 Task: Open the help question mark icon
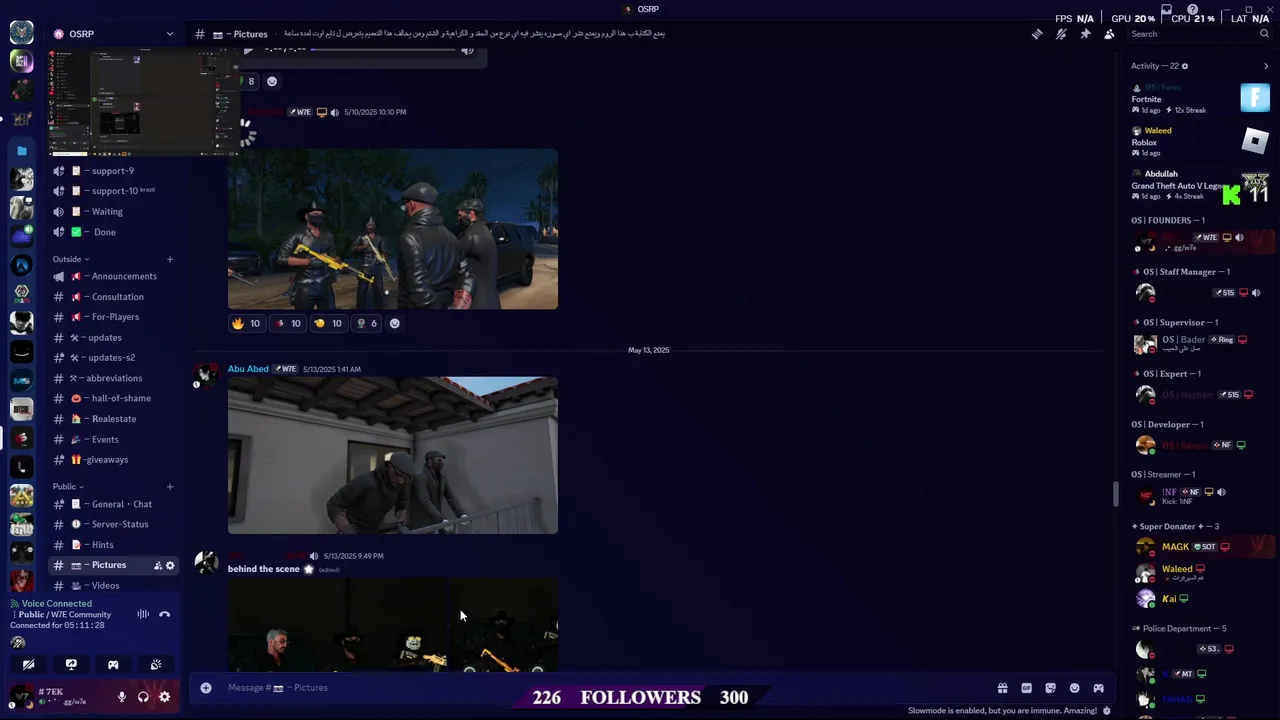pyautogui.click(x=1192, y=9)
